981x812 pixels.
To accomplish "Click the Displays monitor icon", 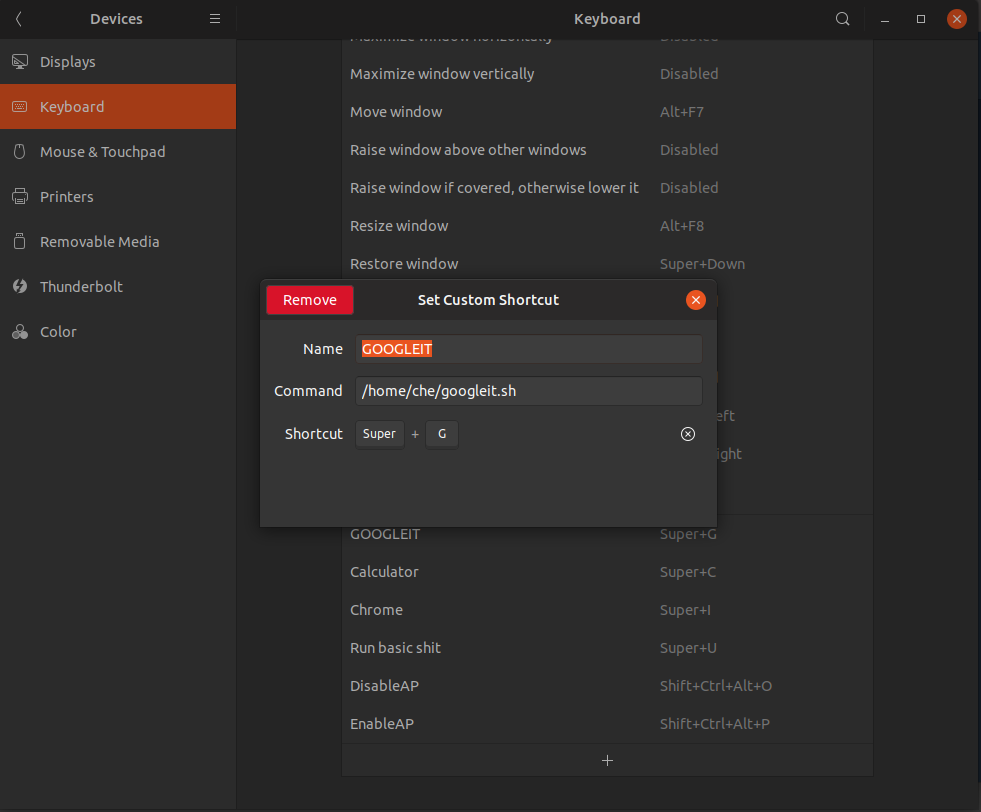I will click(20, 62).
